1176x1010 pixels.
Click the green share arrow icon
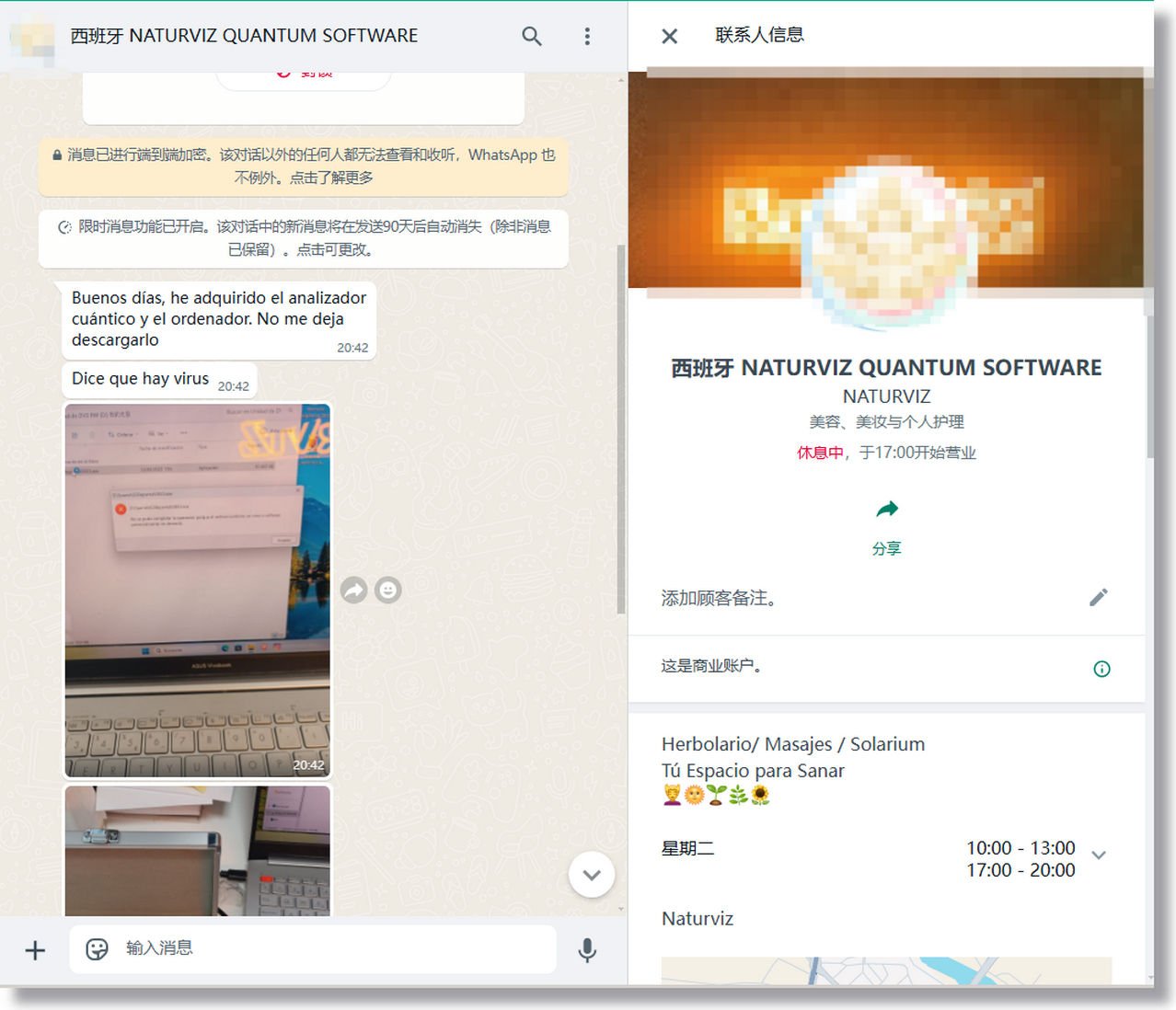click(887, 509)
